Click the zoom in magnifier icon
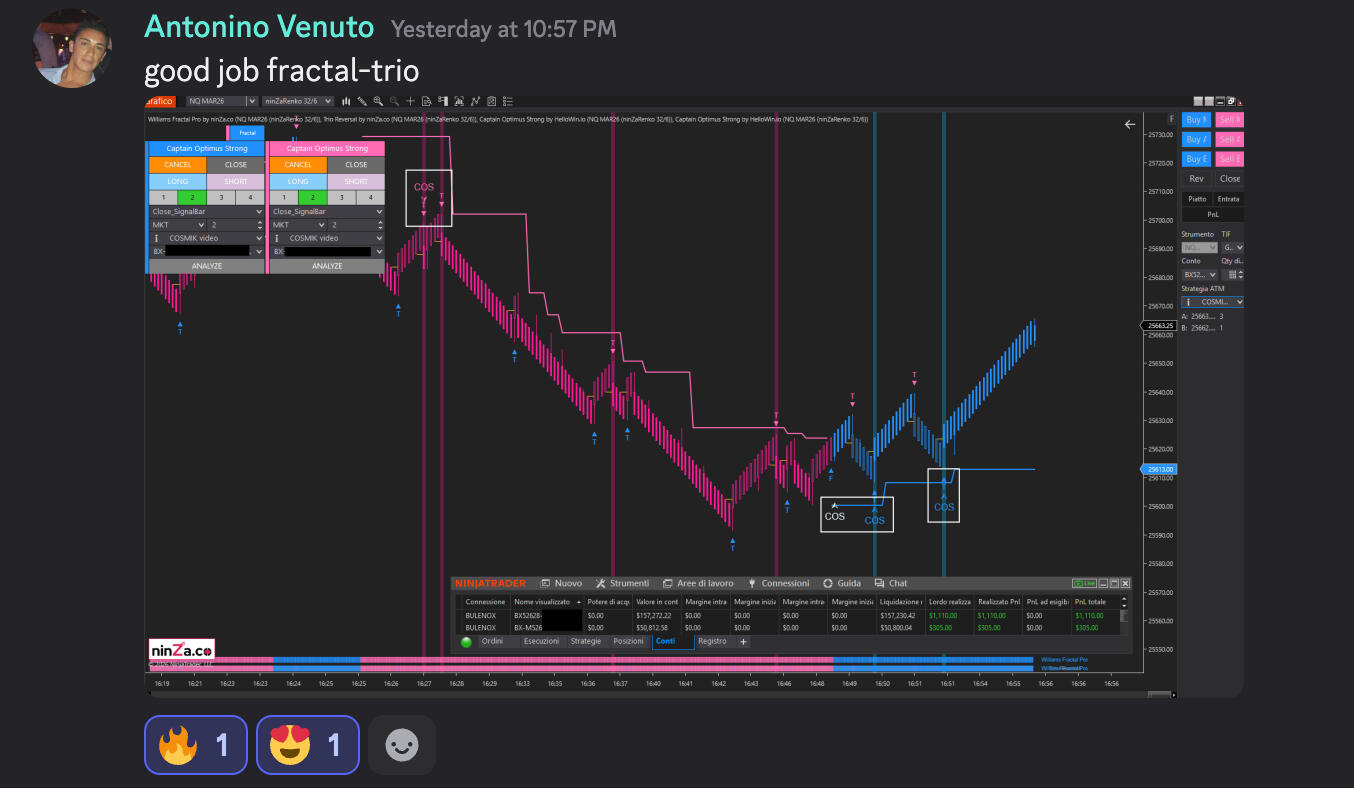Image resolution: width=1354 pixels, height=788 pixels. [378, 101]
